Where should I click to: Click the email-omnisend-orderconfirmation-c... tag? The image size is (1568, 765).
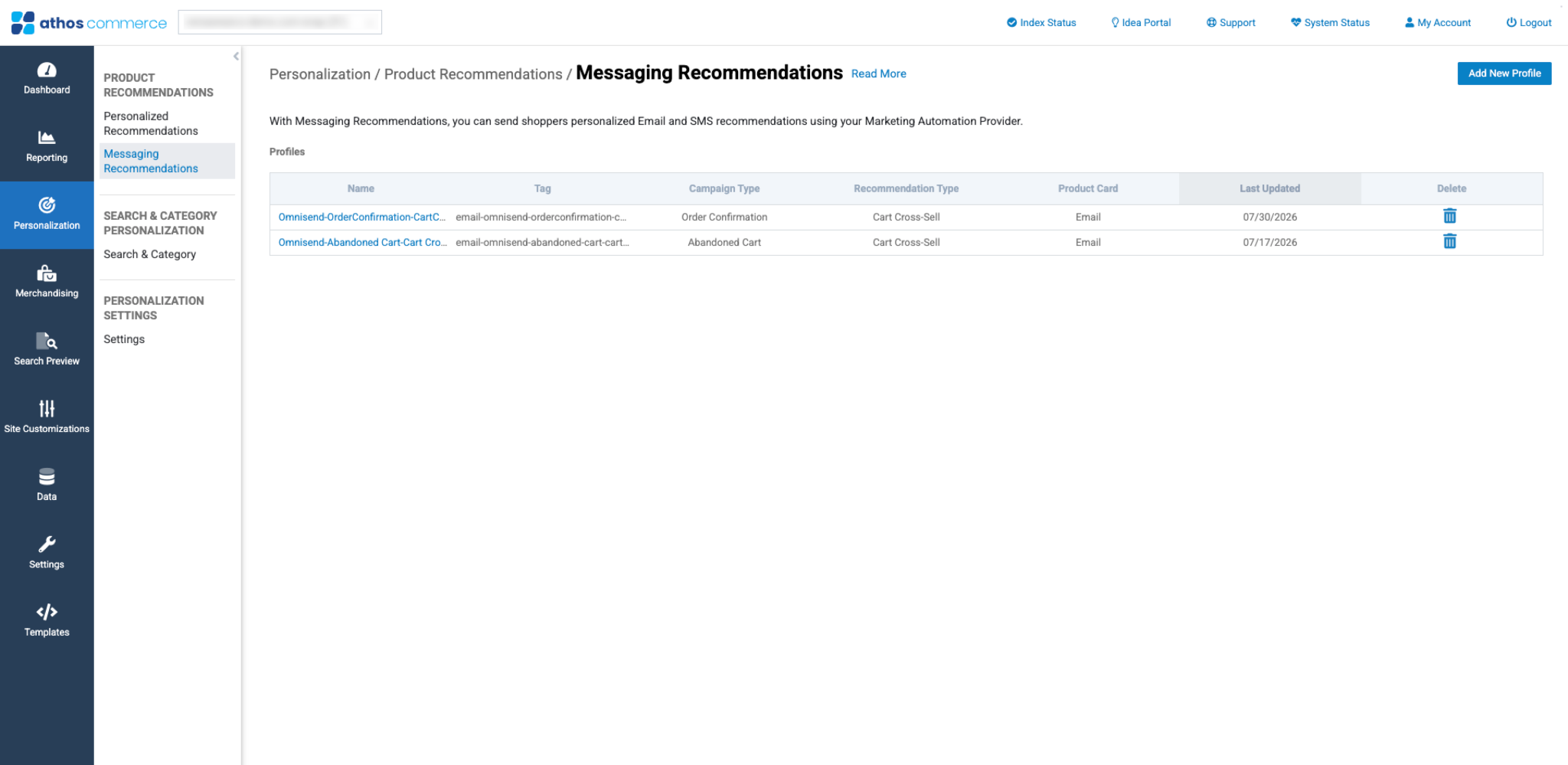(541, 217)
